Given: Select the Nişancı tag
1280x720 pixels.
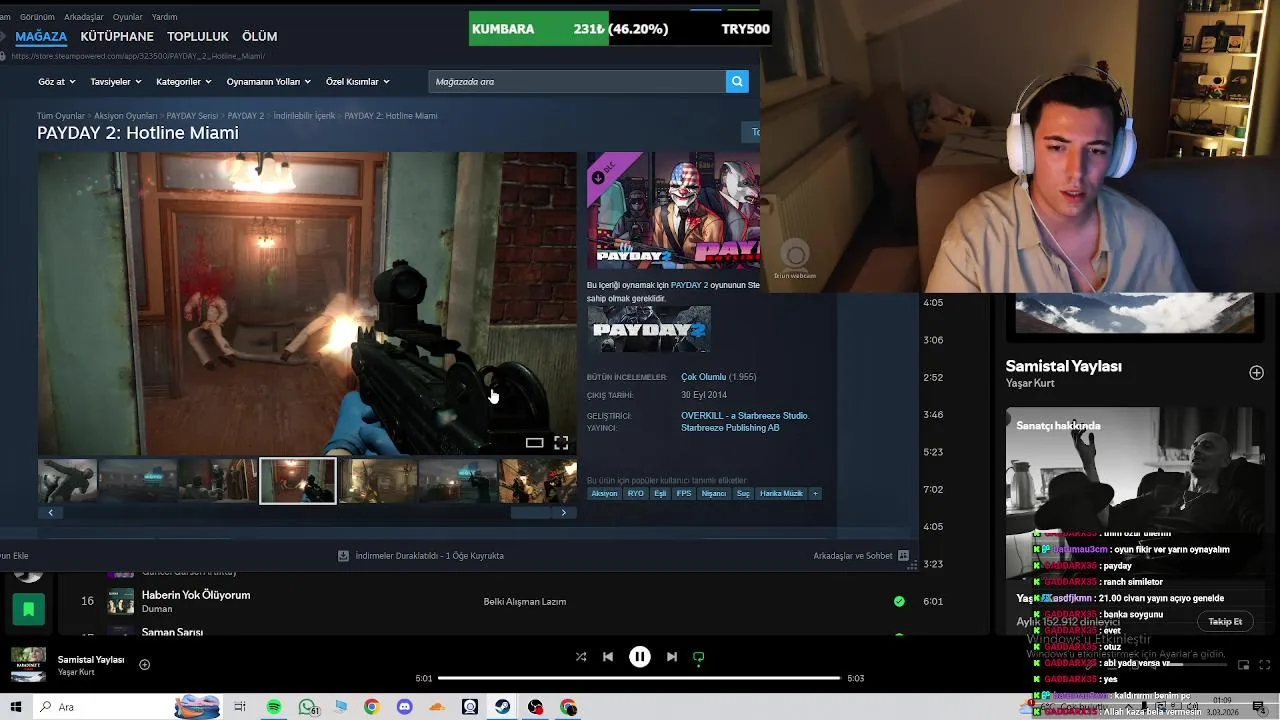Looking at the screenshot, I should pos(714,493).
